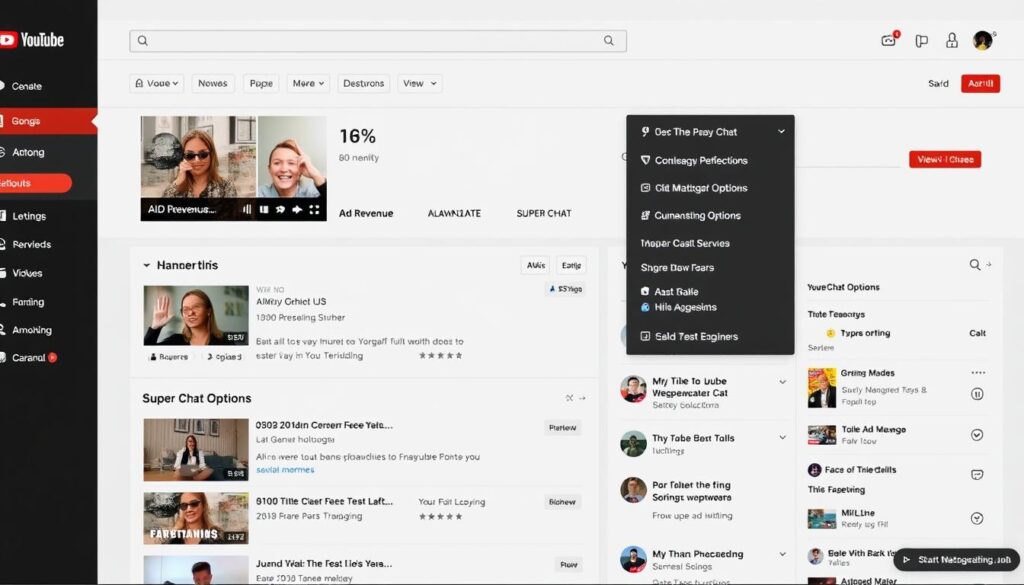Open the Almtry Grhict US video thumbnail
Screen dimensions: 1024x585
[196, 315]
